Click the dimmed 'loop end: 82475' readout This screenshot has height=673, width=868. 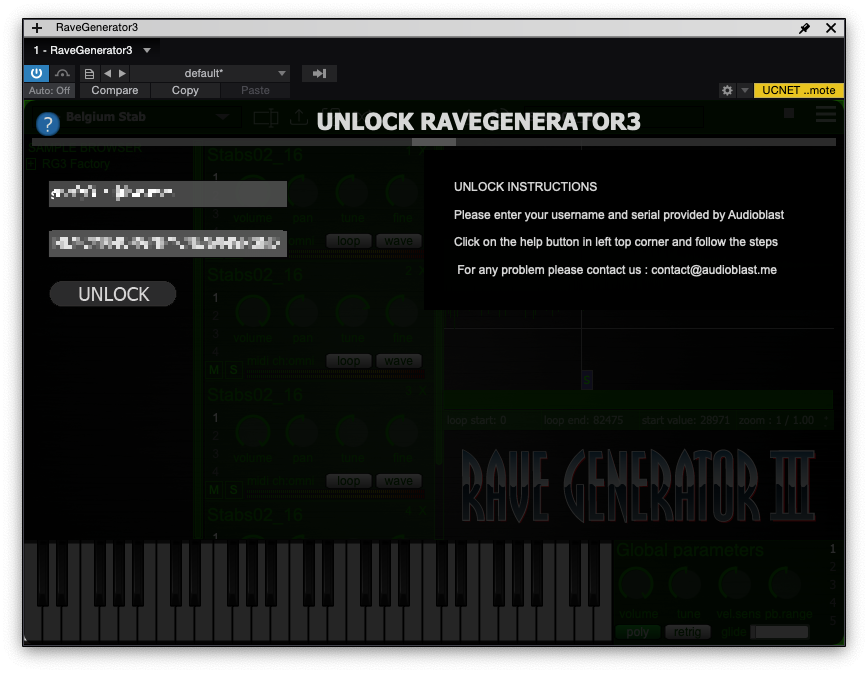[583, 420]
